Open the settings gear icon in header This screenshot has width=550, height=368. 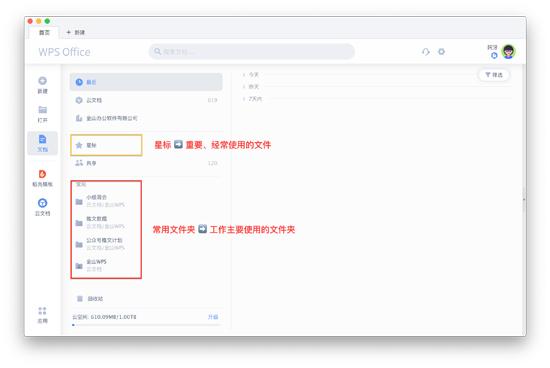442,52
